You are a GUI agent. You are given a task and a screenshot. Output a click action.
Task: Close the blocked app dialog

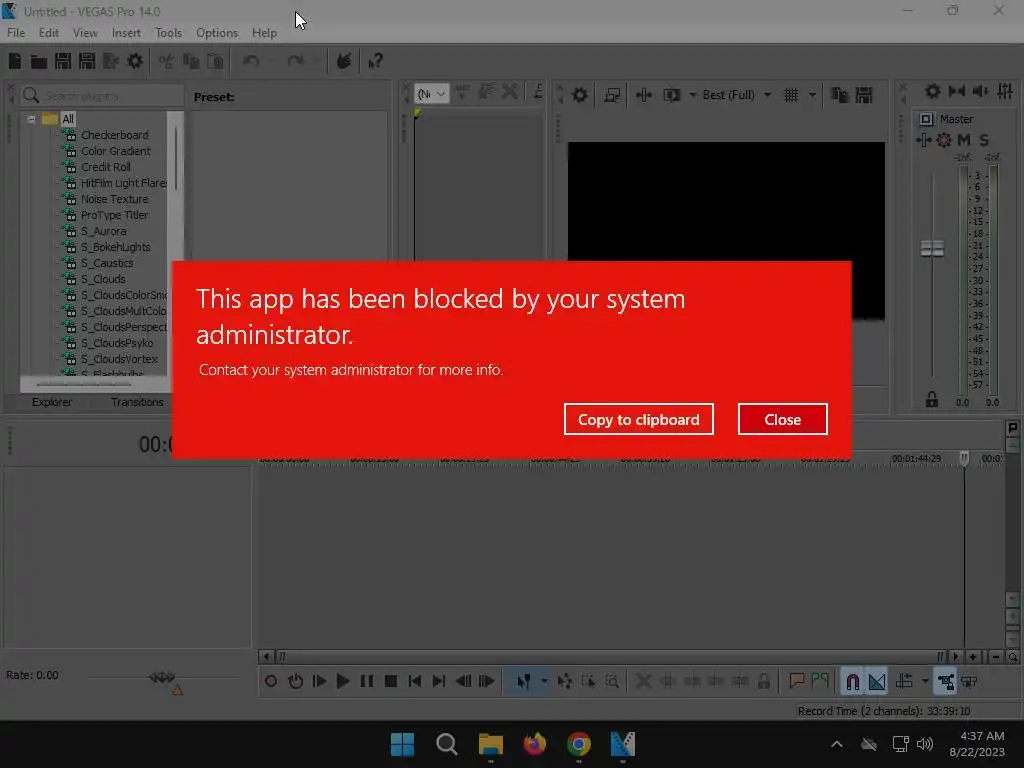(782, 419)
